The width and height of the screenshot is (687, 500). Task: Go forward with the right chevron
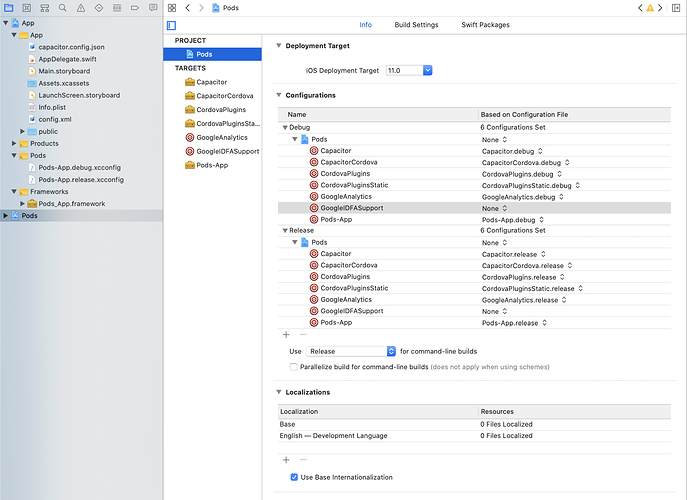[x=201, y=8]
